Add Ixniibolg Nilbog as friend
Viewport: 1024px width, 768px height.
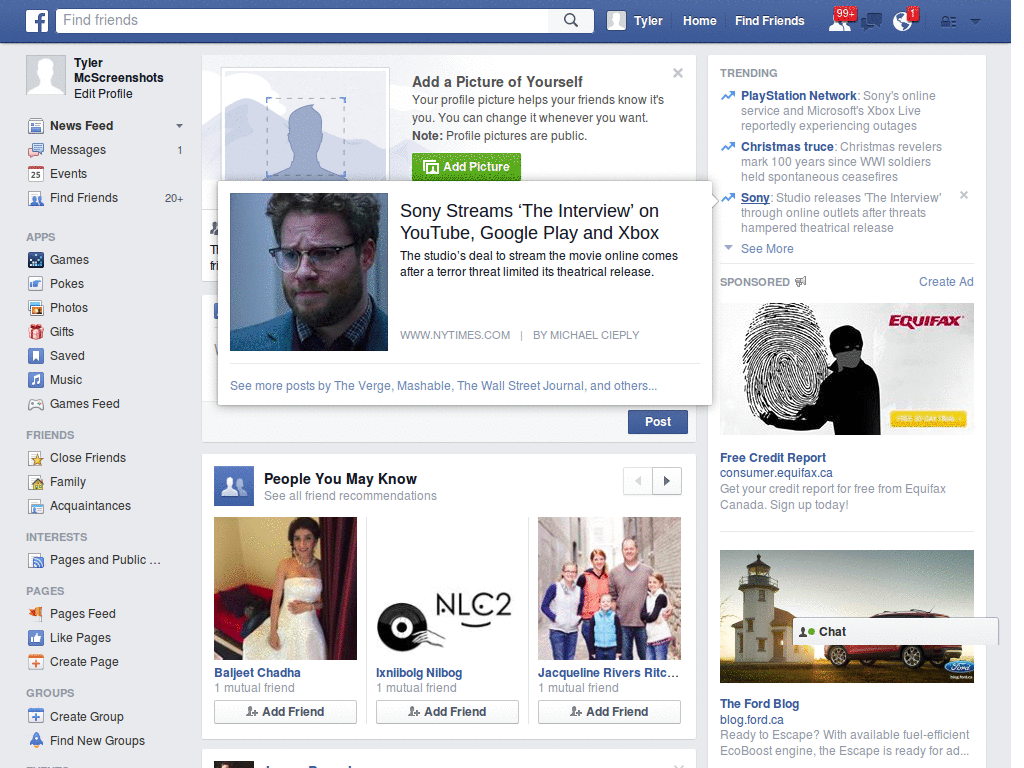[x=447, y=712]
